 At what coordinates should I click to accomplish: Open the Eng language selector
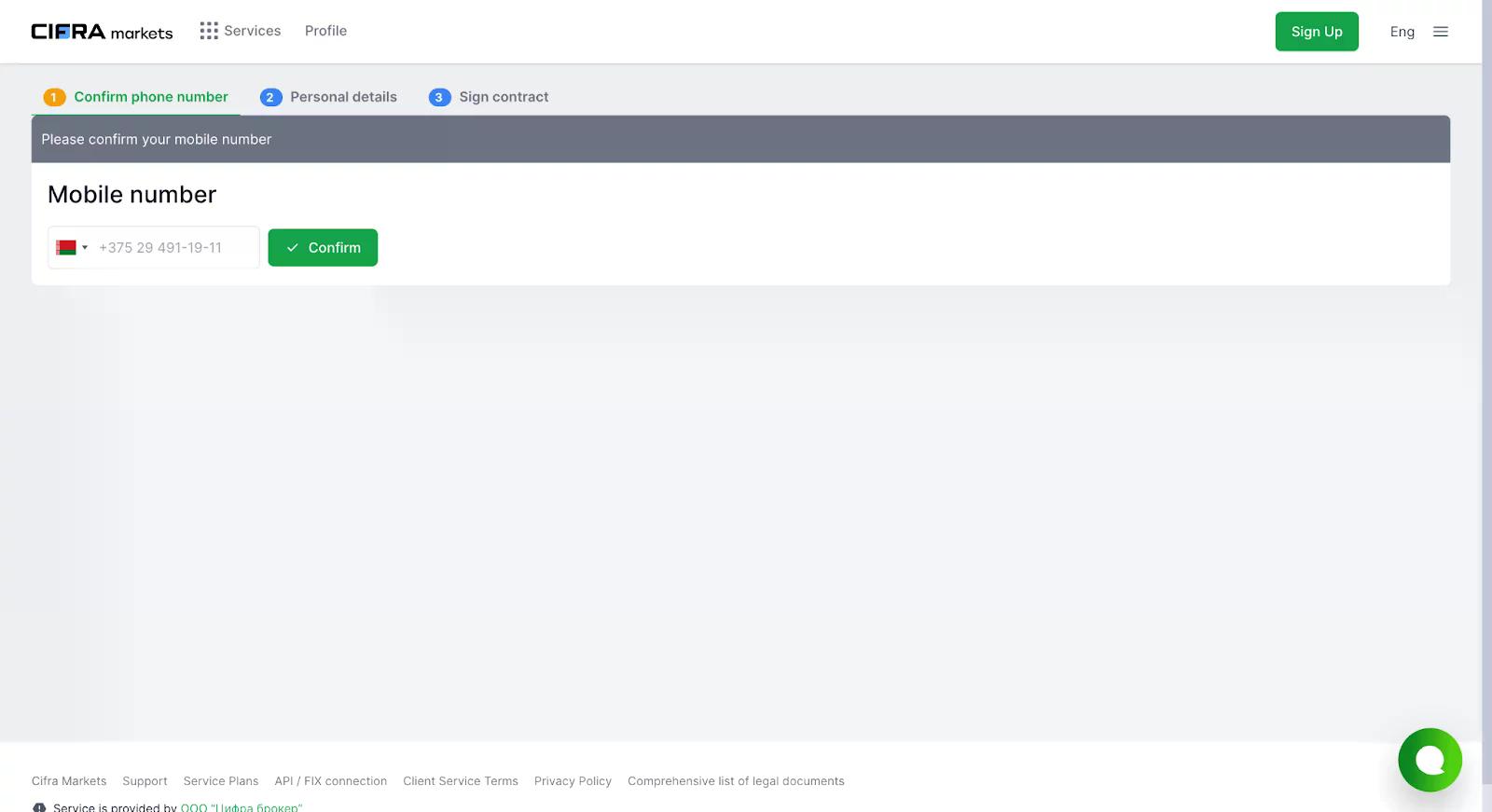pyautogui.click(x=1402, y=32)
